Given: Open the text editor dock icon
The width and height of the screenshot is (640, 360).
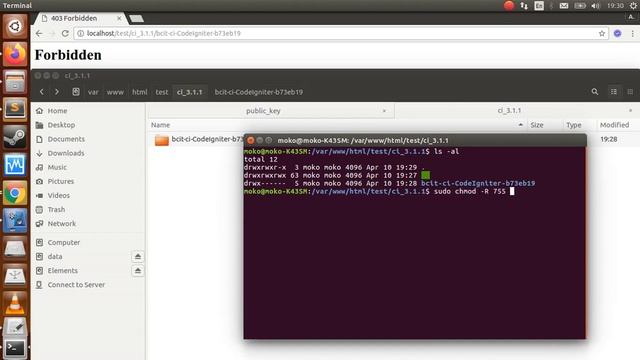Looking at the screenshot, I should point(15,327).
